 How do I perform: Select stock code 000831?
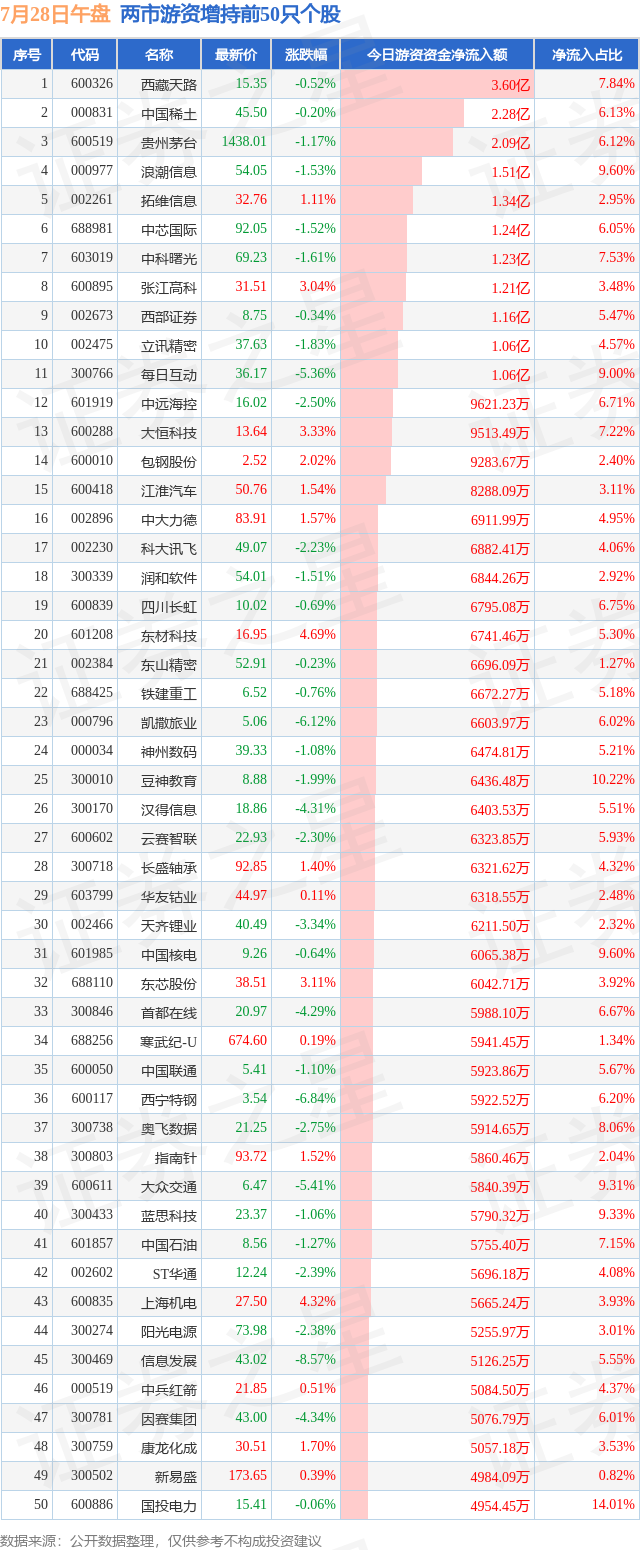click(92, 114)
